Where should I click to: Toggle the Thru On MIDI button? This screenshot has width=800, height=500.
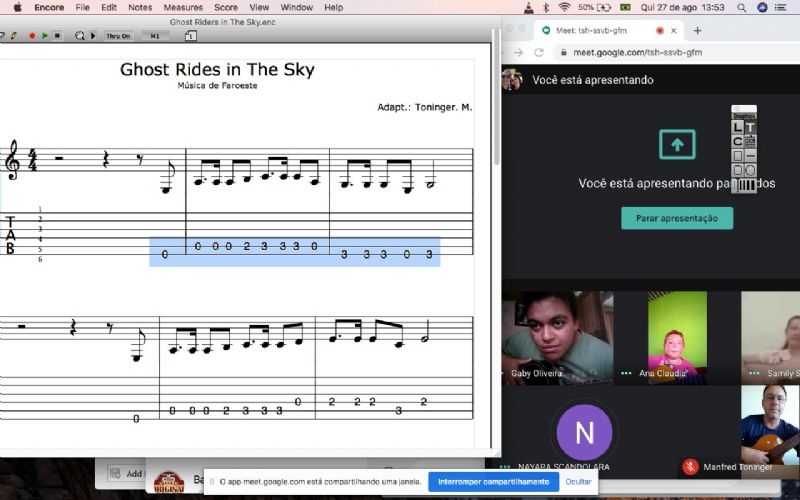118,36
